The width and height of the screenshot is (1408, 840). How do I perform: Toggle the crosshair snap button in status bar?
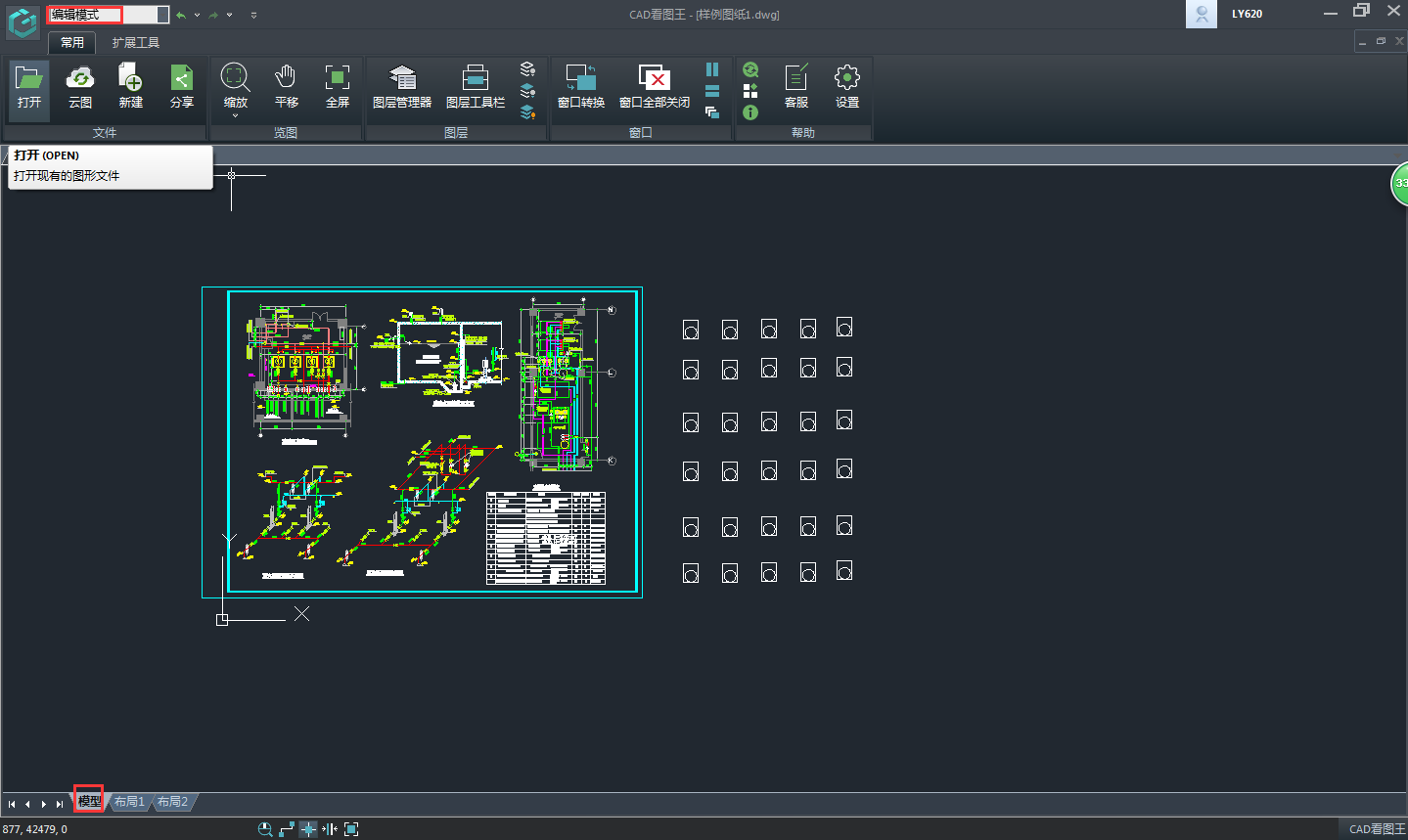pos(308,829)
